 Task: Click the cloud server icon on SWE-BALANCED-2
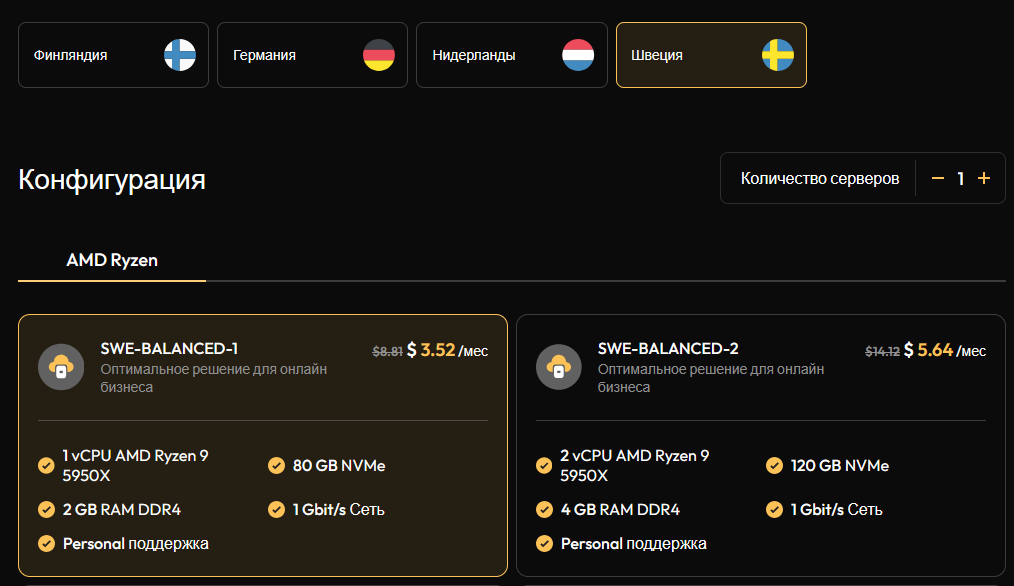(559, 367)
